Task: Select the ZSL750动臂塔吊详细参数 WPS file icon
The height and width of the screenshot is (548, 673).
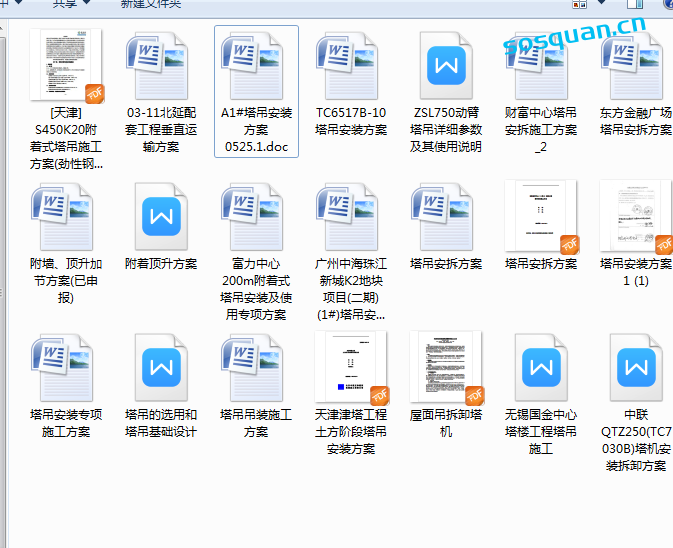Action: (x=446, y=66)
